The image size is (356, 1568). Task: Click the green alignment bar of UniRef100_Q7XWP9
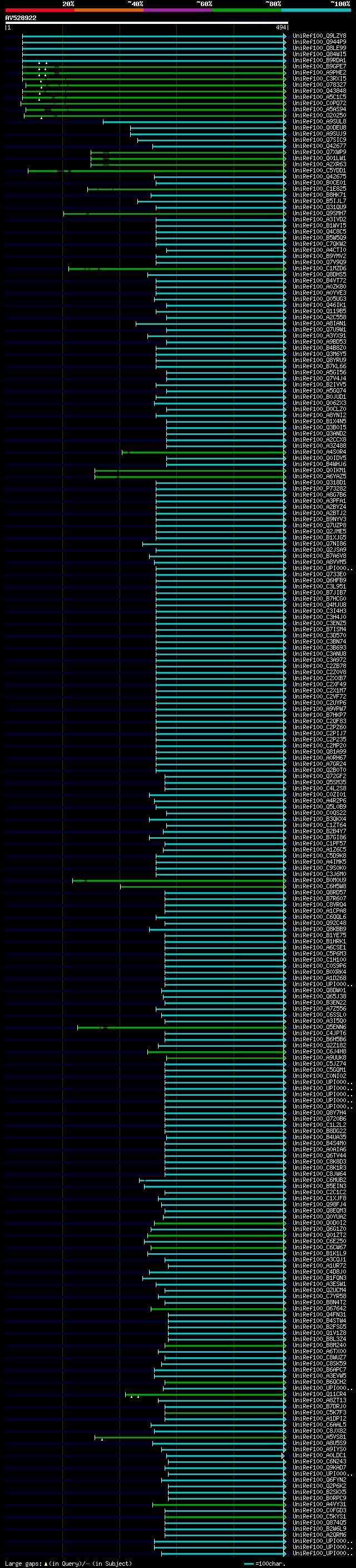pos(188,152)
